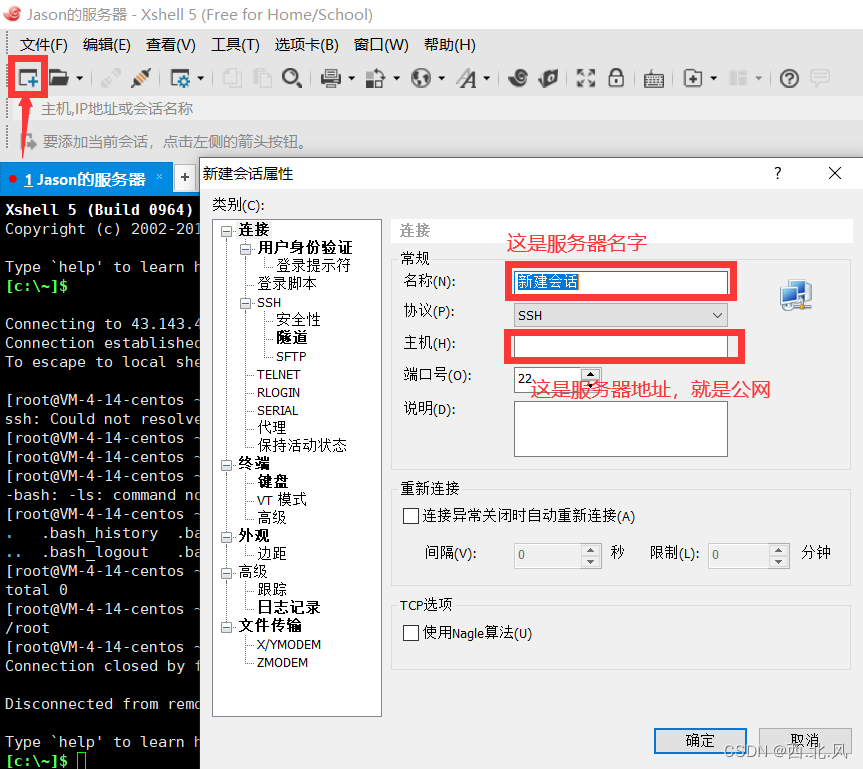Screen dimensions: 863x769
Task: Open the folder (Open session) toolbar icon
Action: [x=58, y=78]
